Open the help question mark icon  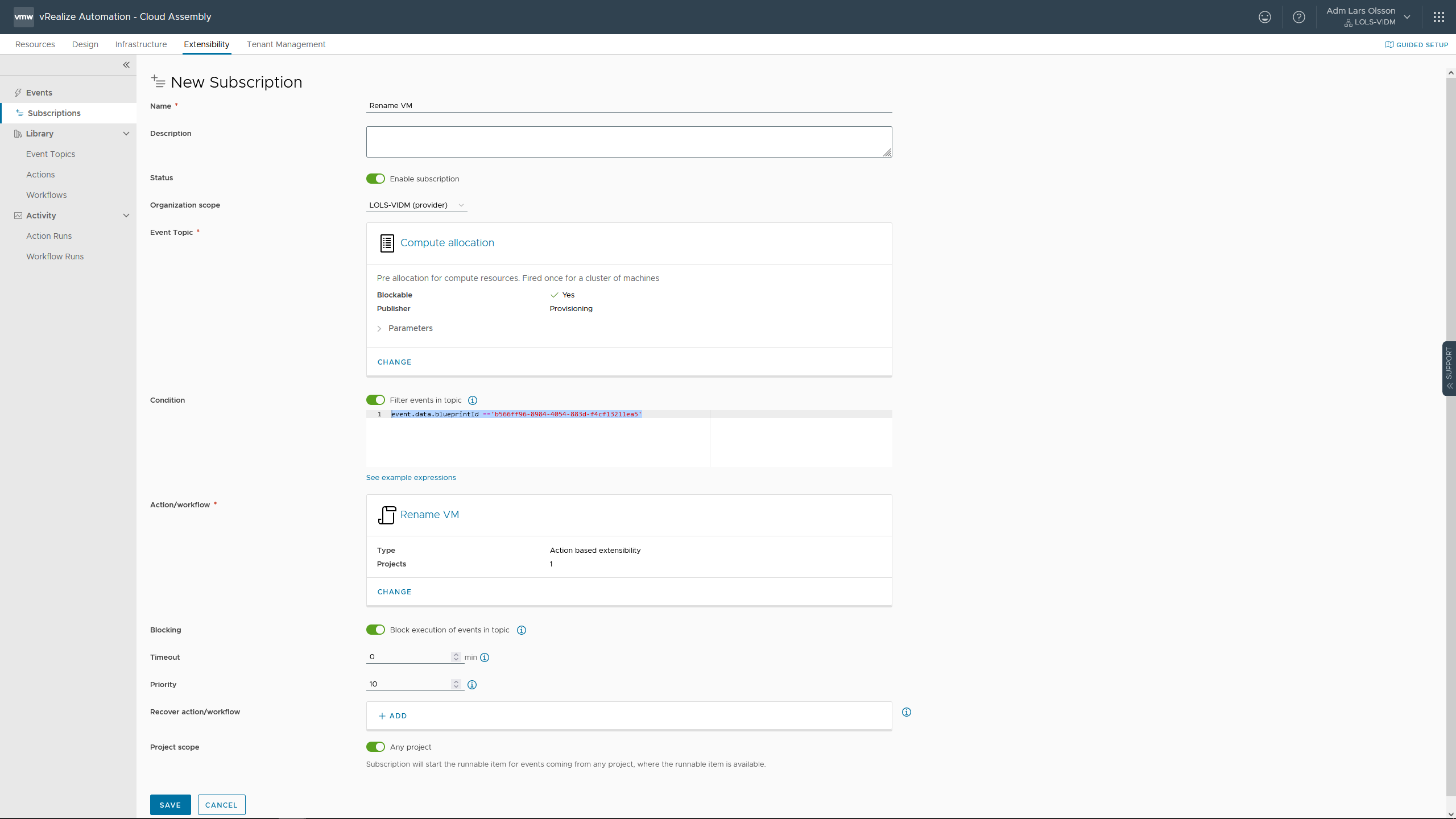pyautogui.click(x=1299, y=17)
